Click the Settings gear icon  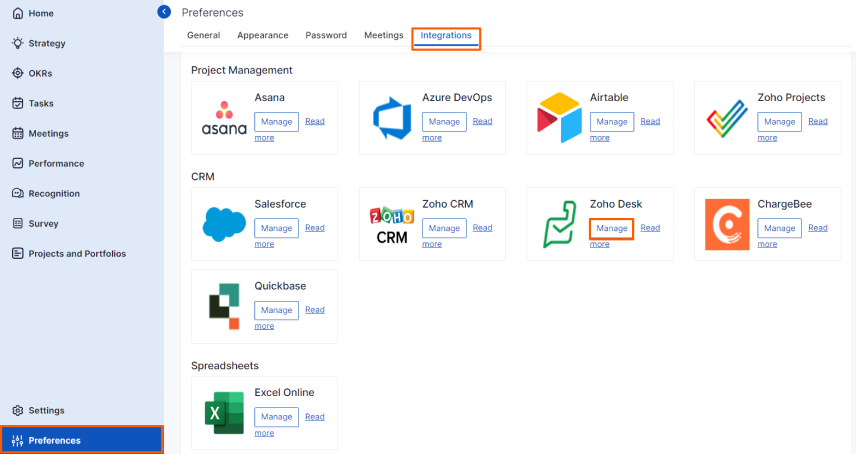tap(17, 410)
